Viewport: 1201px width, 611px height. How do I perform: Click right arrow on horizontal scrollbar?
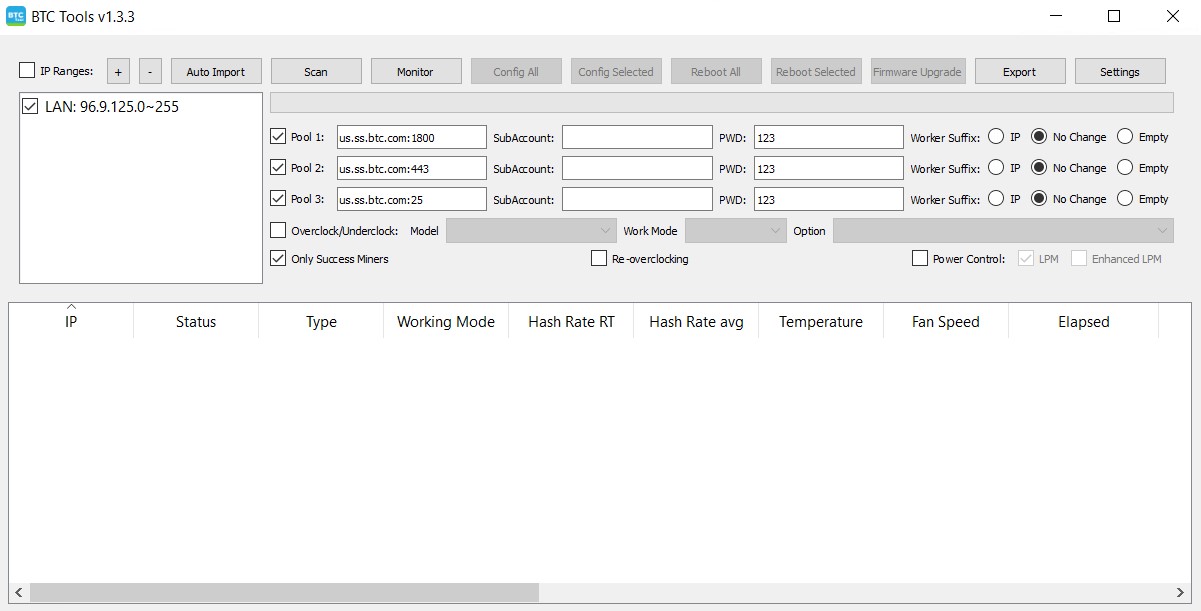[1183, 593]
